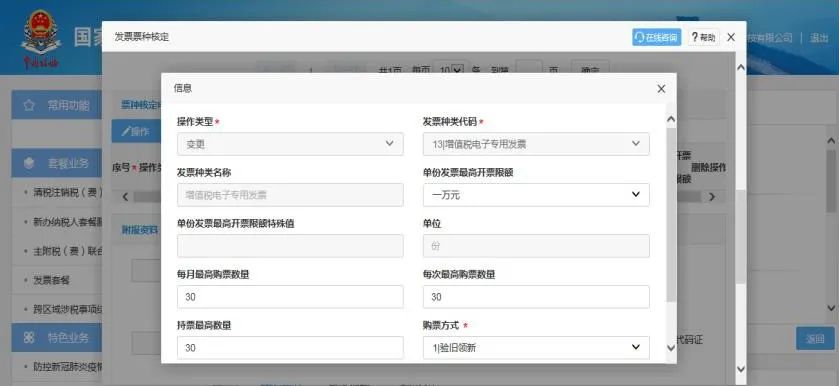Click 发票票种核定 window scrollbar down arrow

point(741,369)
